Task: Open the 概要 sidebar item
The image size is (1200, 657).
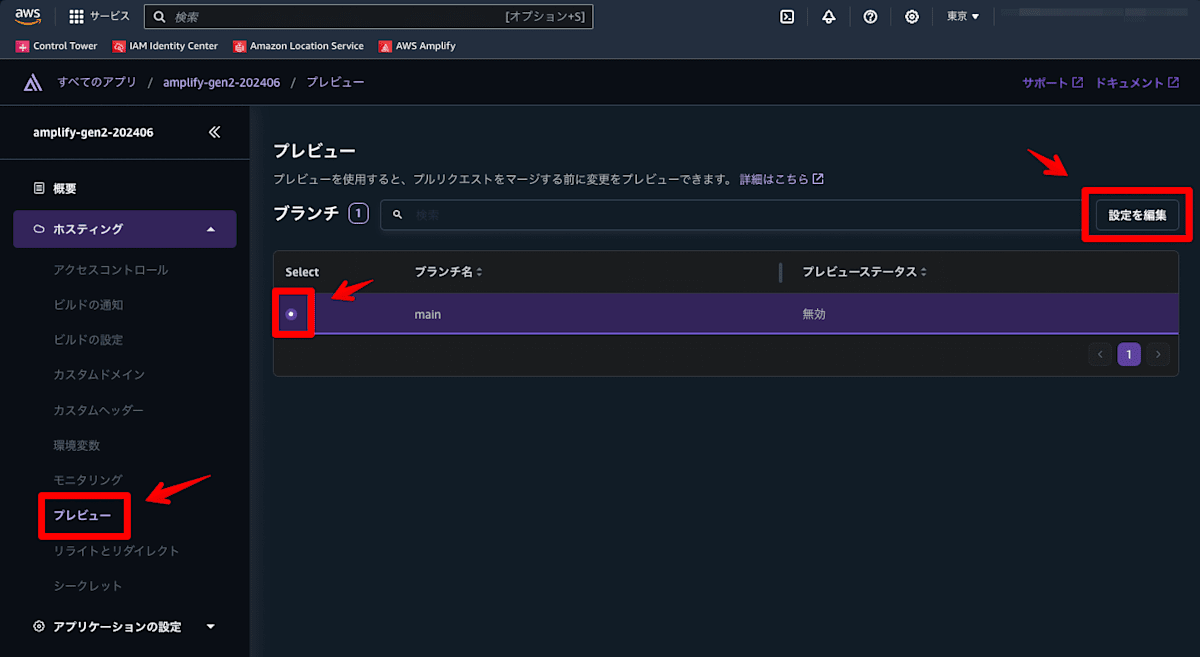Action: click(65, 188)
